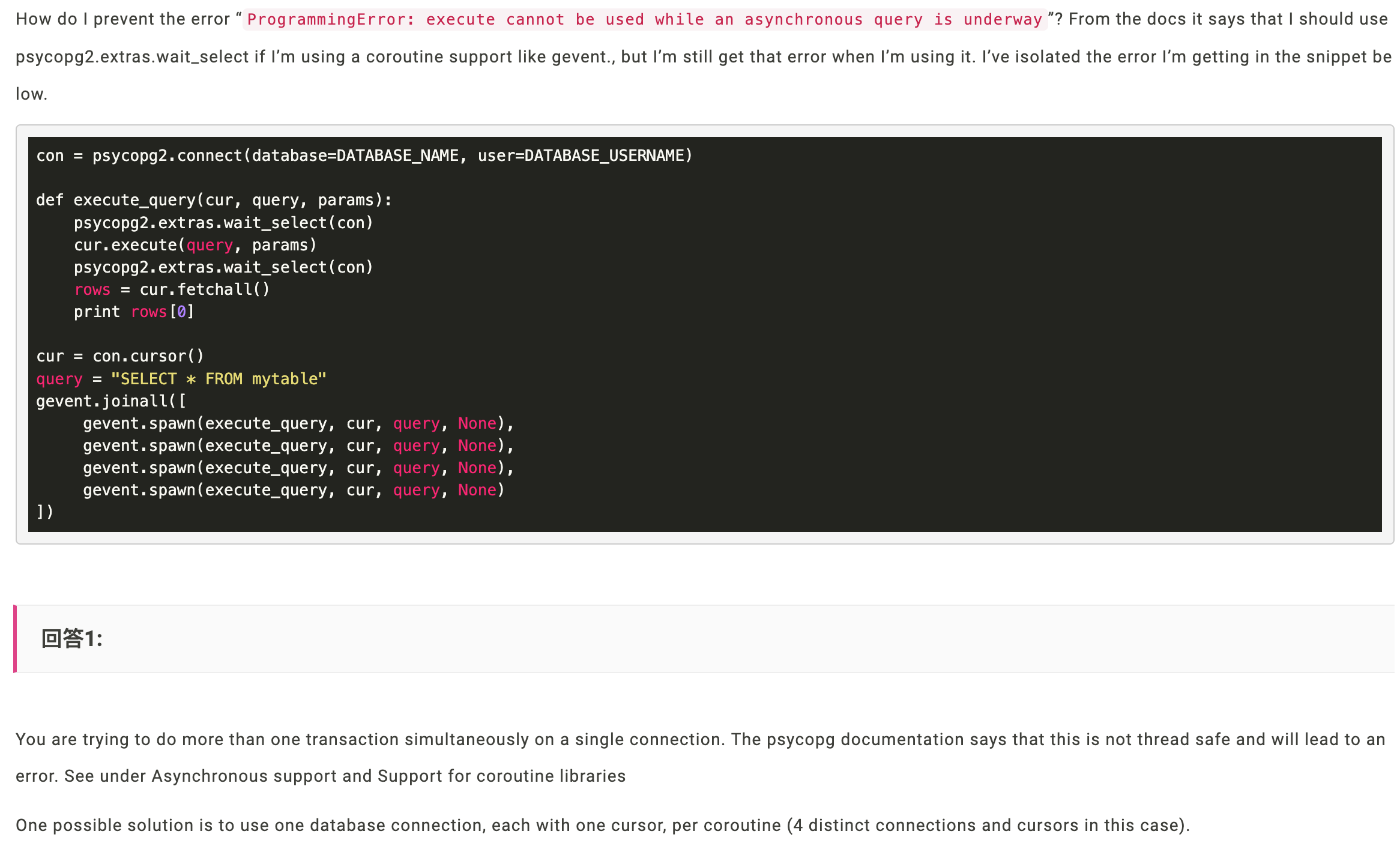Image resolution: width=1400 pixels, height=855 pixels.
Task: Click the cur.execute(query, params) code line
Action: pos(195,246)
